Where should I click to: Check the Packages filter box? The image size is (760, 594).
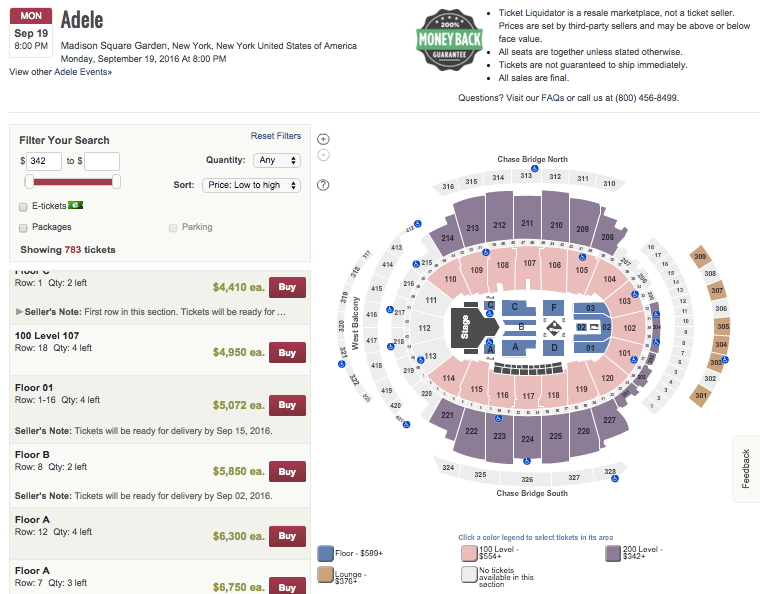point(23,227)
